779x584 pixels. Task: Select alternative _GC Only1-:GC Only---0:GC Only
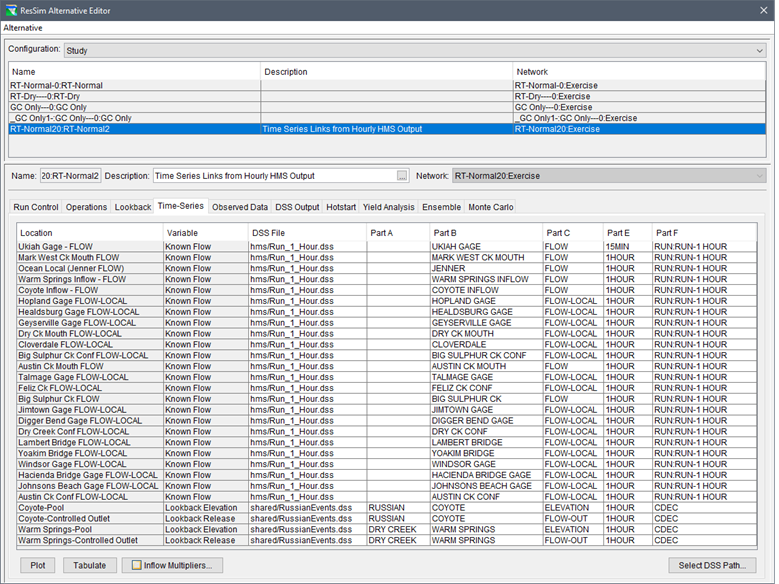(x=387, y=118)
